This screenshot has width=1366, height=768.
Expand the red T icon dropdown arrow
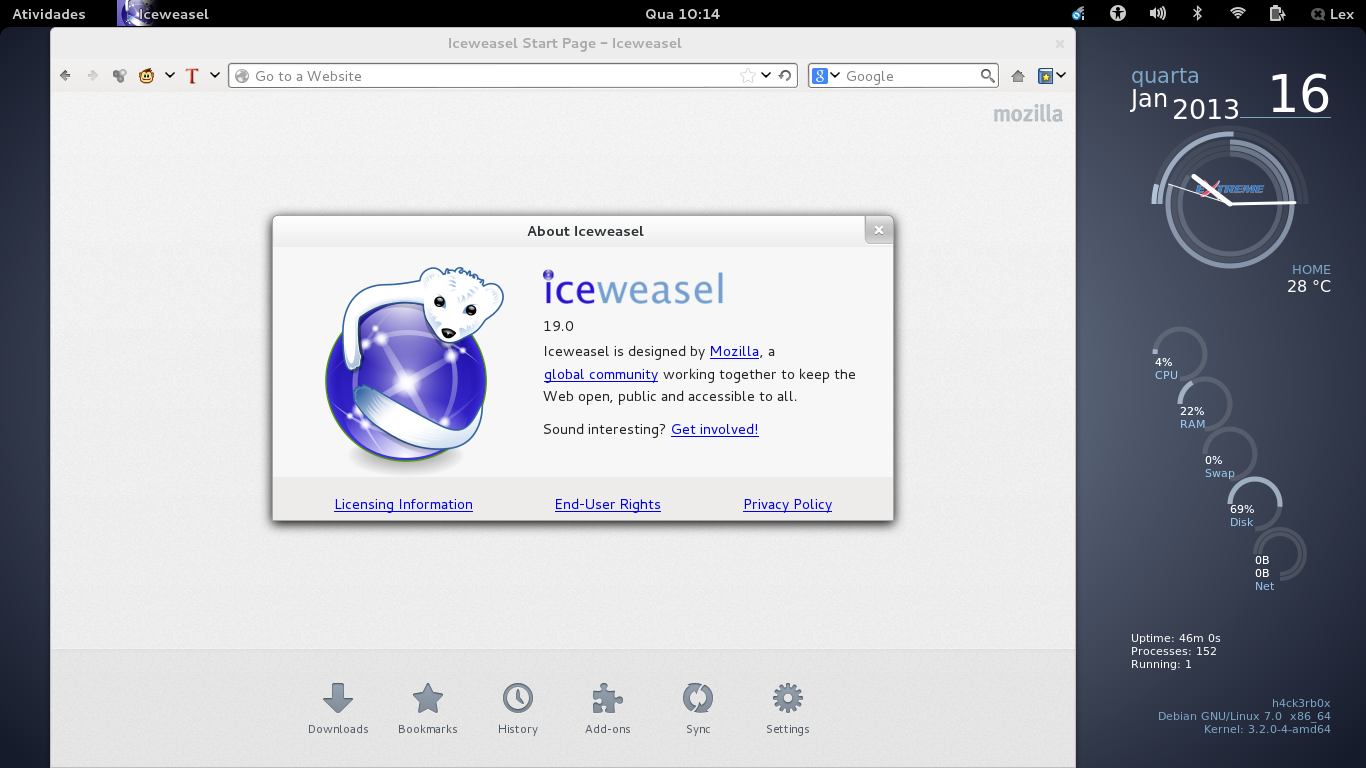point(214,75)
